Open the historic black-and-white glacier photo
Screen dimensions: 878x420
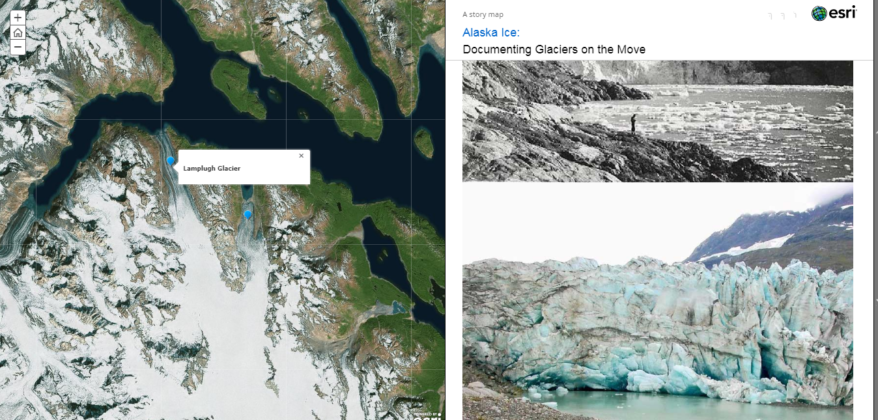click(x=657, y=121)
